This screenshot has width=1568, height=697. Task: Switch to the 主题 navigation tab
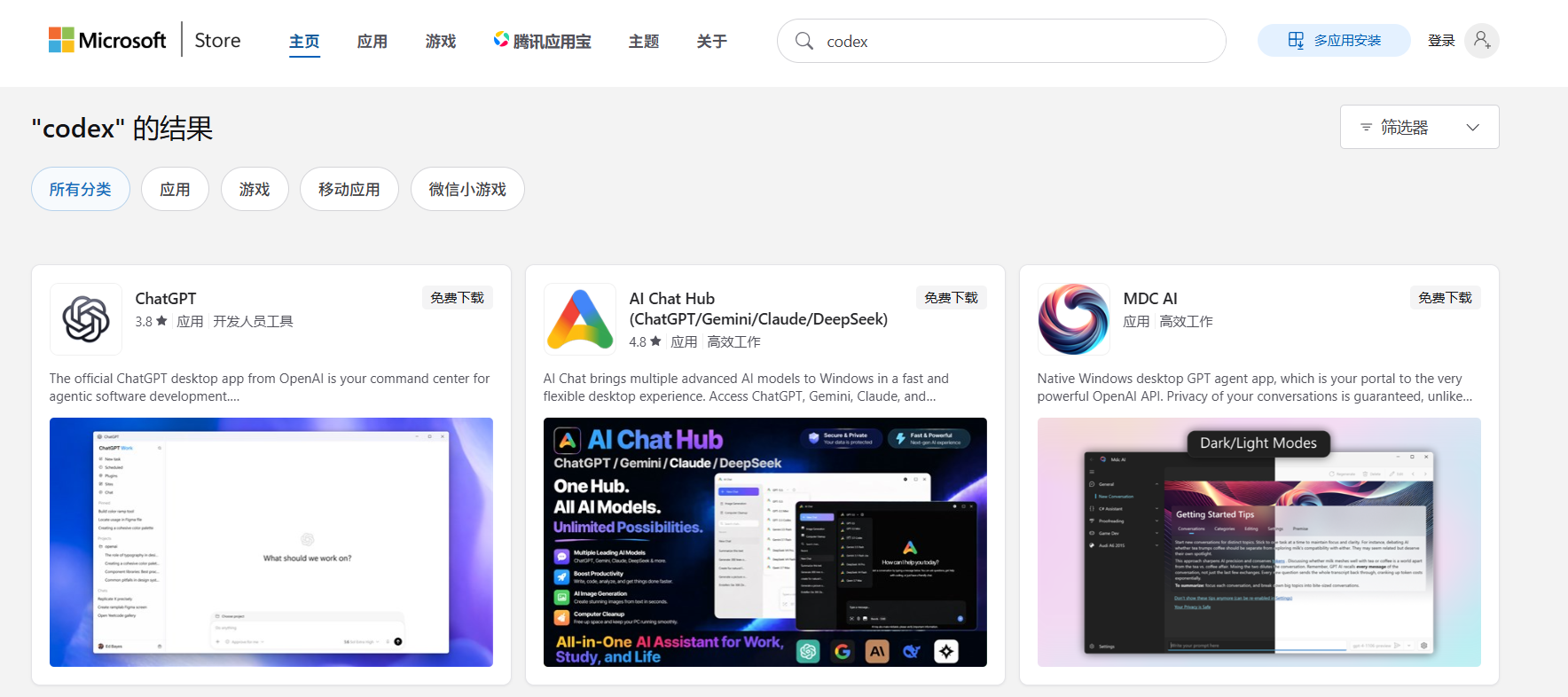tap(644, 42)
